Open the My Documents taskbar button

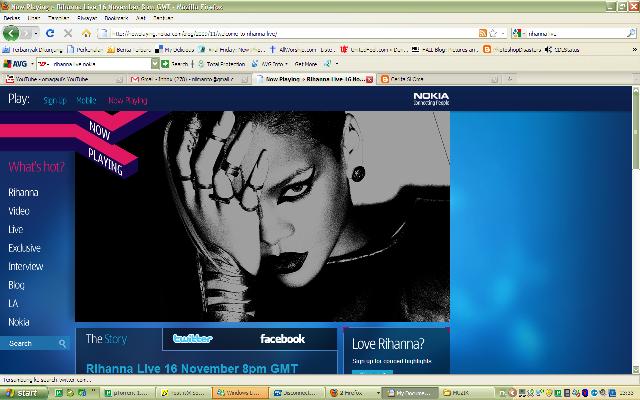pos(410,393)
